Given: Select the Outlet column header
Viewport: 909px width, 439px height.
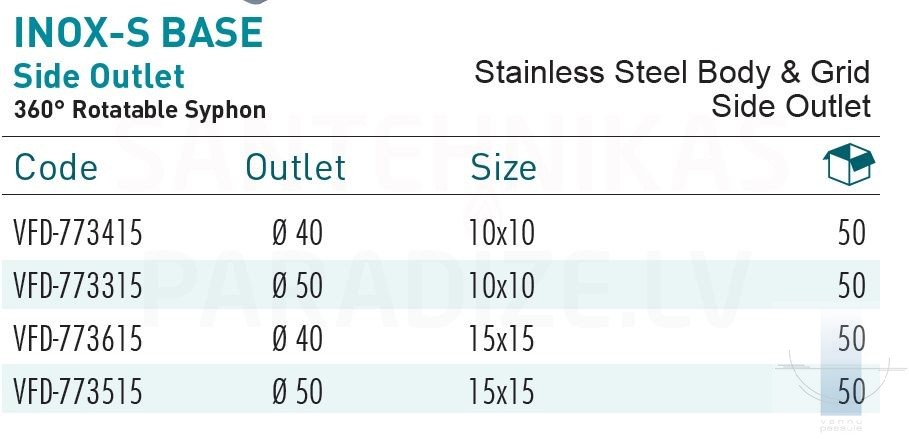Looking at the screenshot, I should pyautogui.click(x=296, y=167).
